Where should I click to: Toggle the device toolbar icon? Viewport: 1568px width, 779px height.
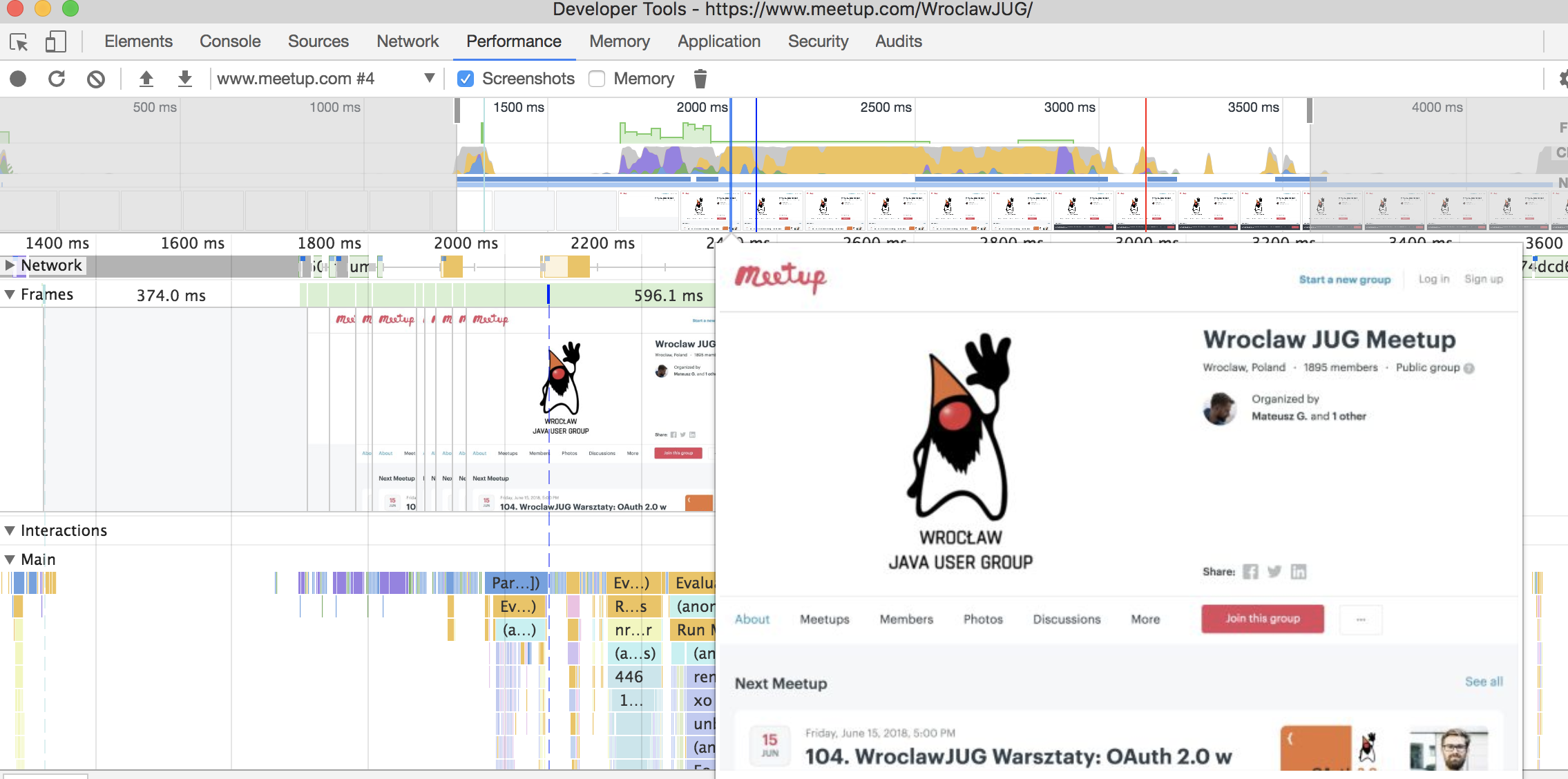click(x=55, y=42)
